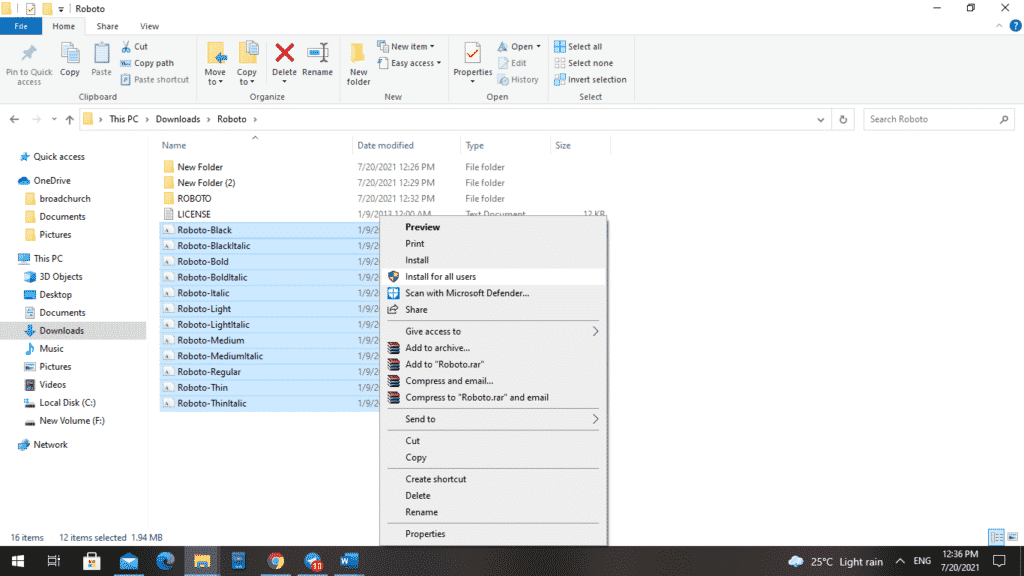The width and height of the screenshot is (1024, 576).
Task: Click the Help question mark icon
Action: [x=1015, y=26]
